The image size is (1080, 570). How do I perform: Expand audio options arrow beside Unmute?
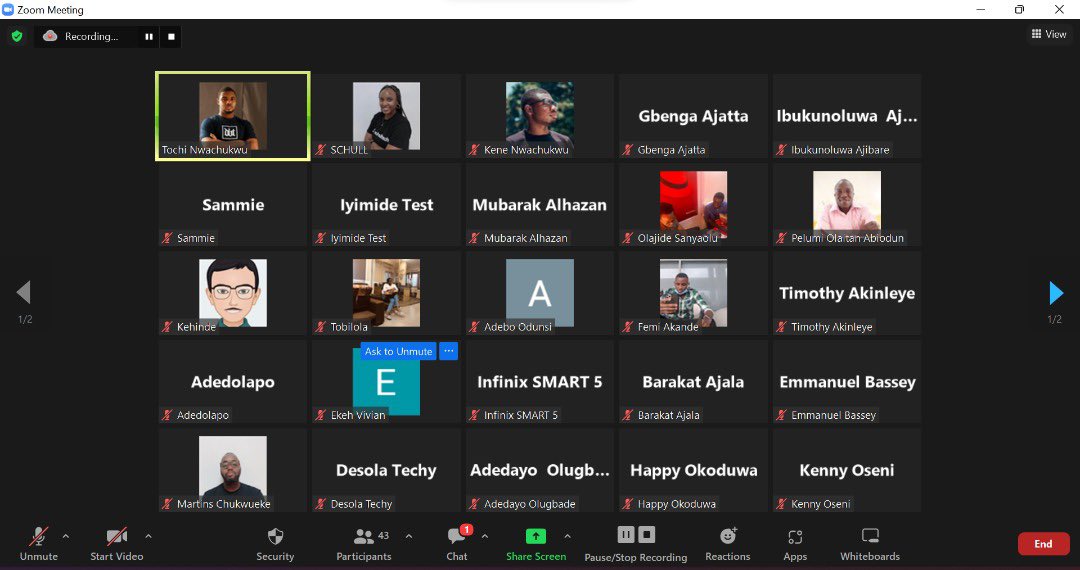65,536
